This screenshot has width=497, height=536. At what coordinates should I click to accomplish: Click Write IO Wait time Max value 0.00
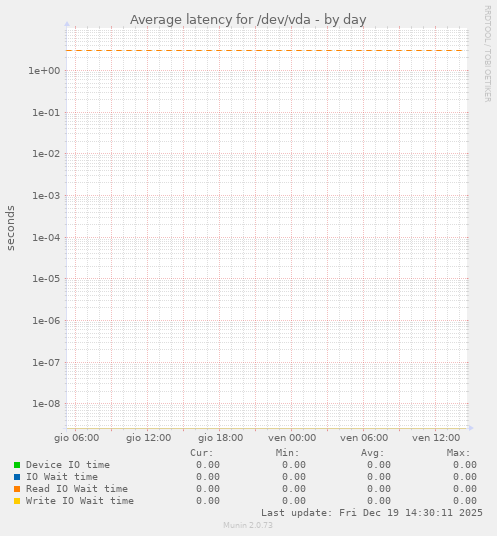[465, 501]
